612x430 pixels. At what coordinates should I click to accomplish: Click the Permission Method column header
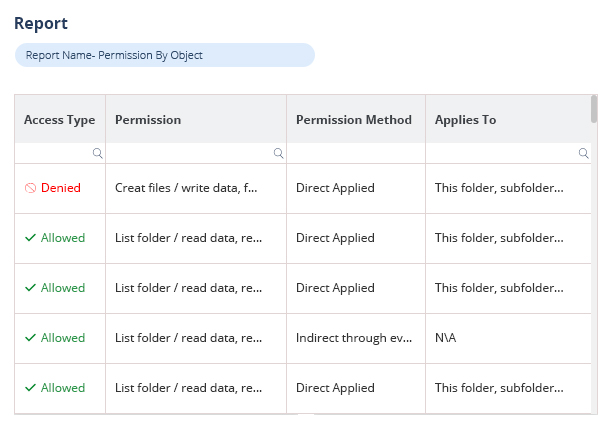(354, 120)
